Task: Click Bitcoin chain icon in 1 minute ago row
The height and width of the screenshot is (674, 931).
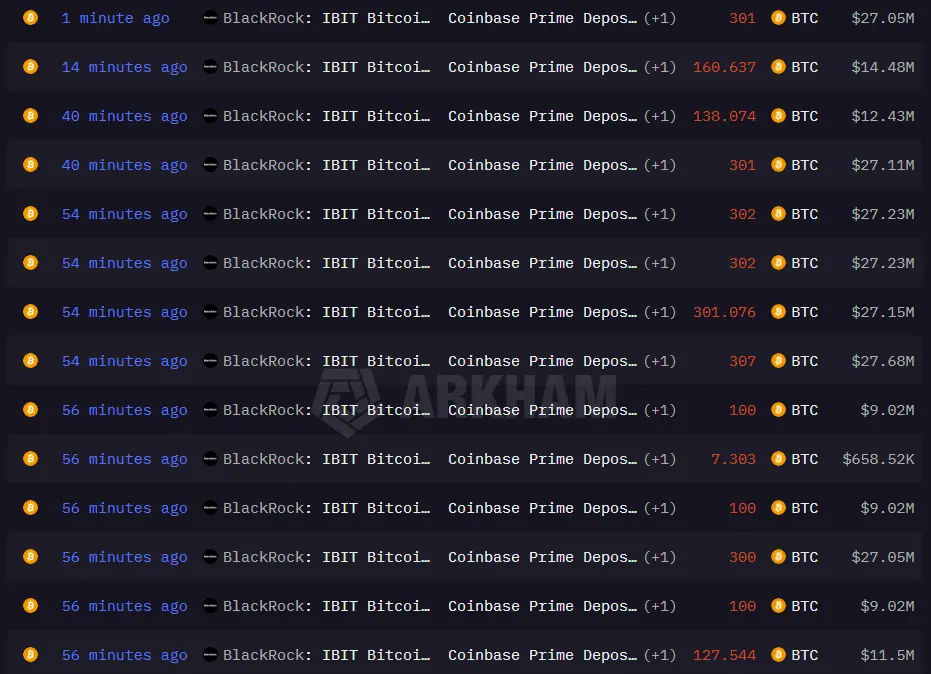Action: point(30,18)
